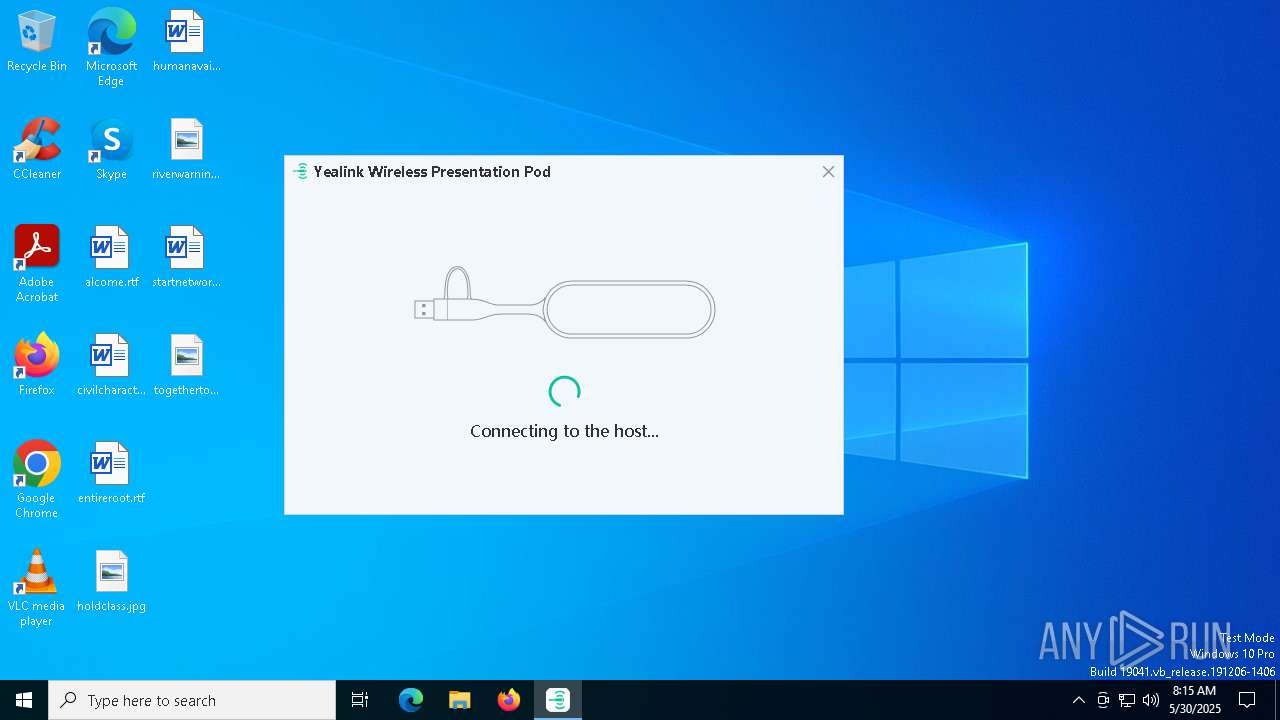Select the Skype desktop shortcut
1280x720 pixels.
(x=111, y=150)
